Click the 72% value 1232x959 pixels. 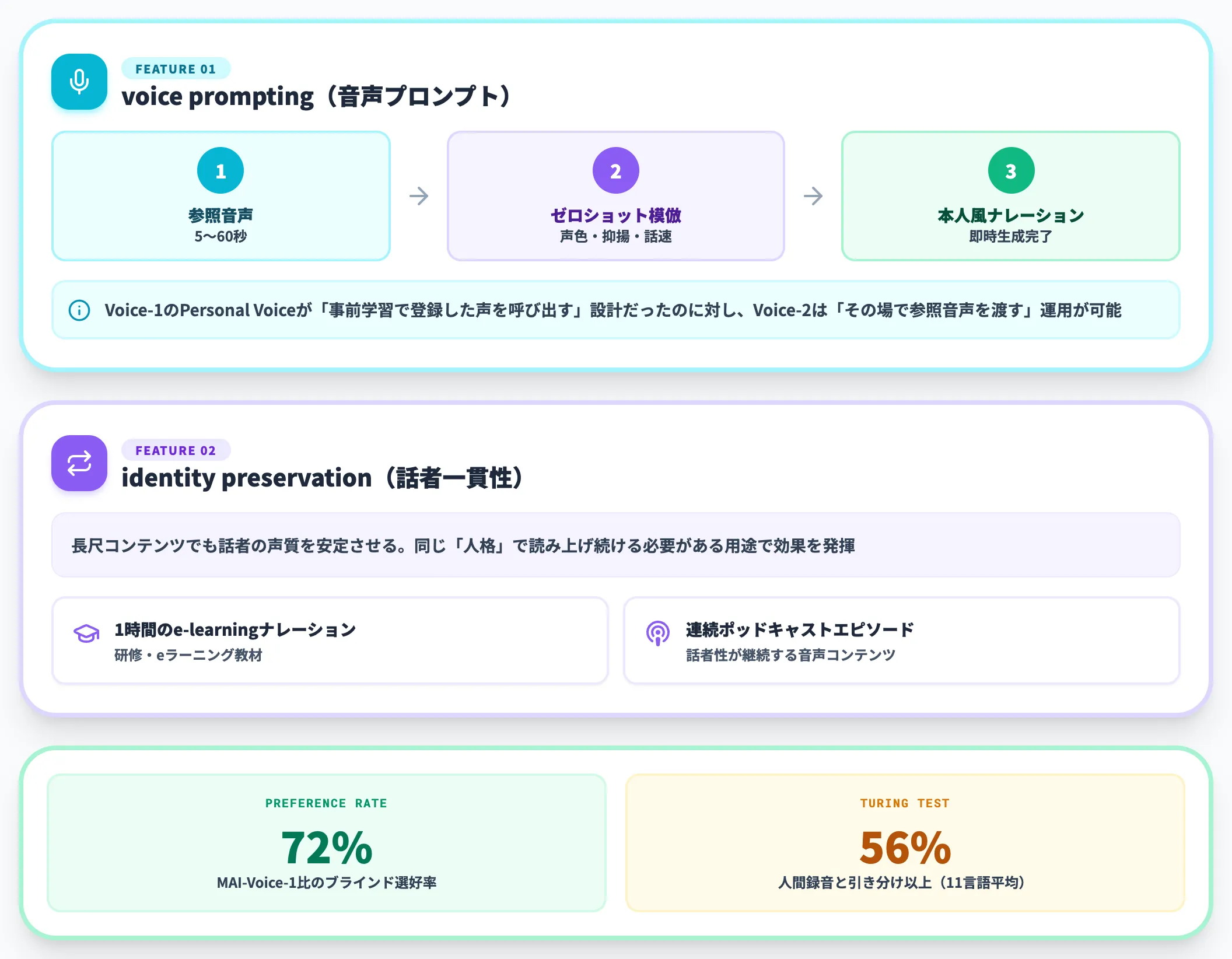tap(326, 848)
